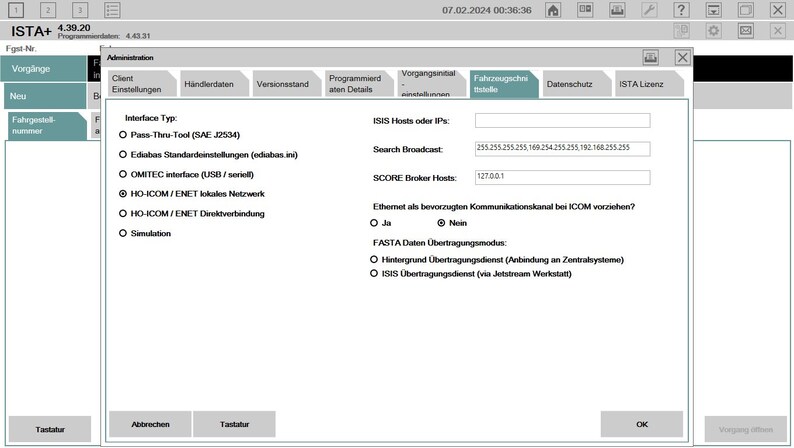Select the Simulation interface type
Screen dimensions: 794x448
click(x=145, y=233)
